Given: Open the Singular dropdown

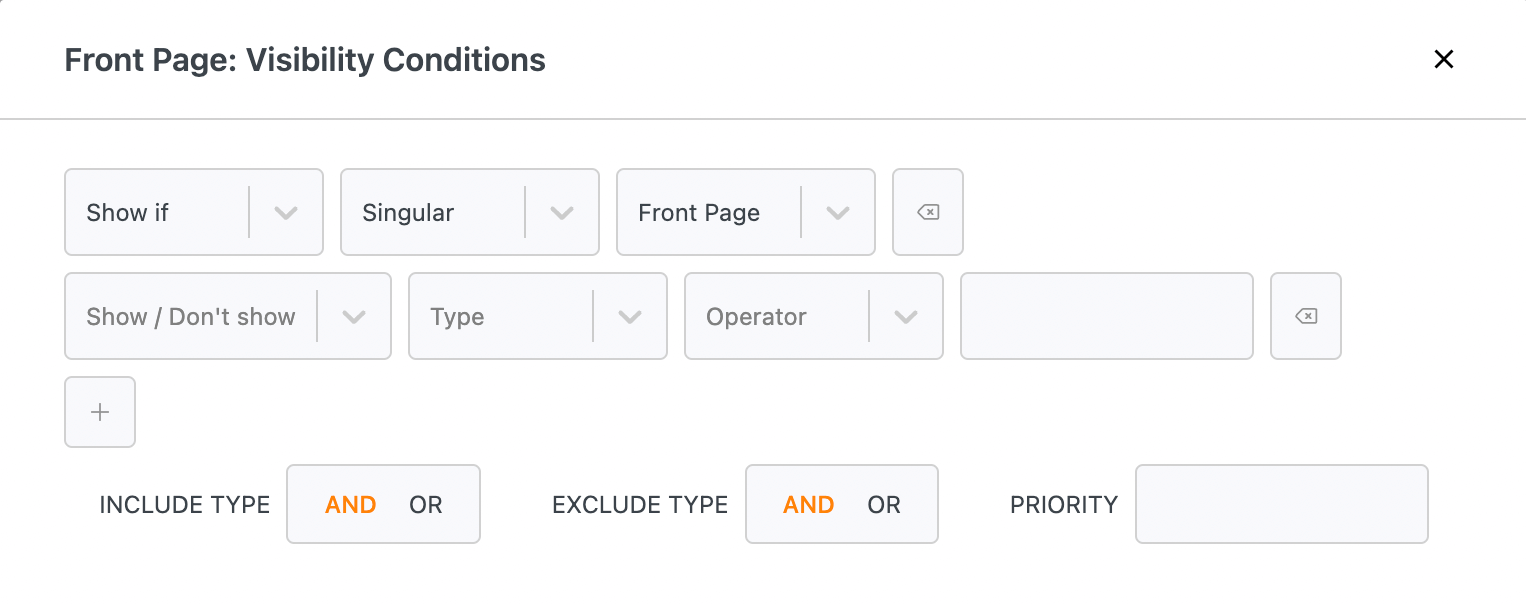Looking at the screenshot, I should click(470, 212).
